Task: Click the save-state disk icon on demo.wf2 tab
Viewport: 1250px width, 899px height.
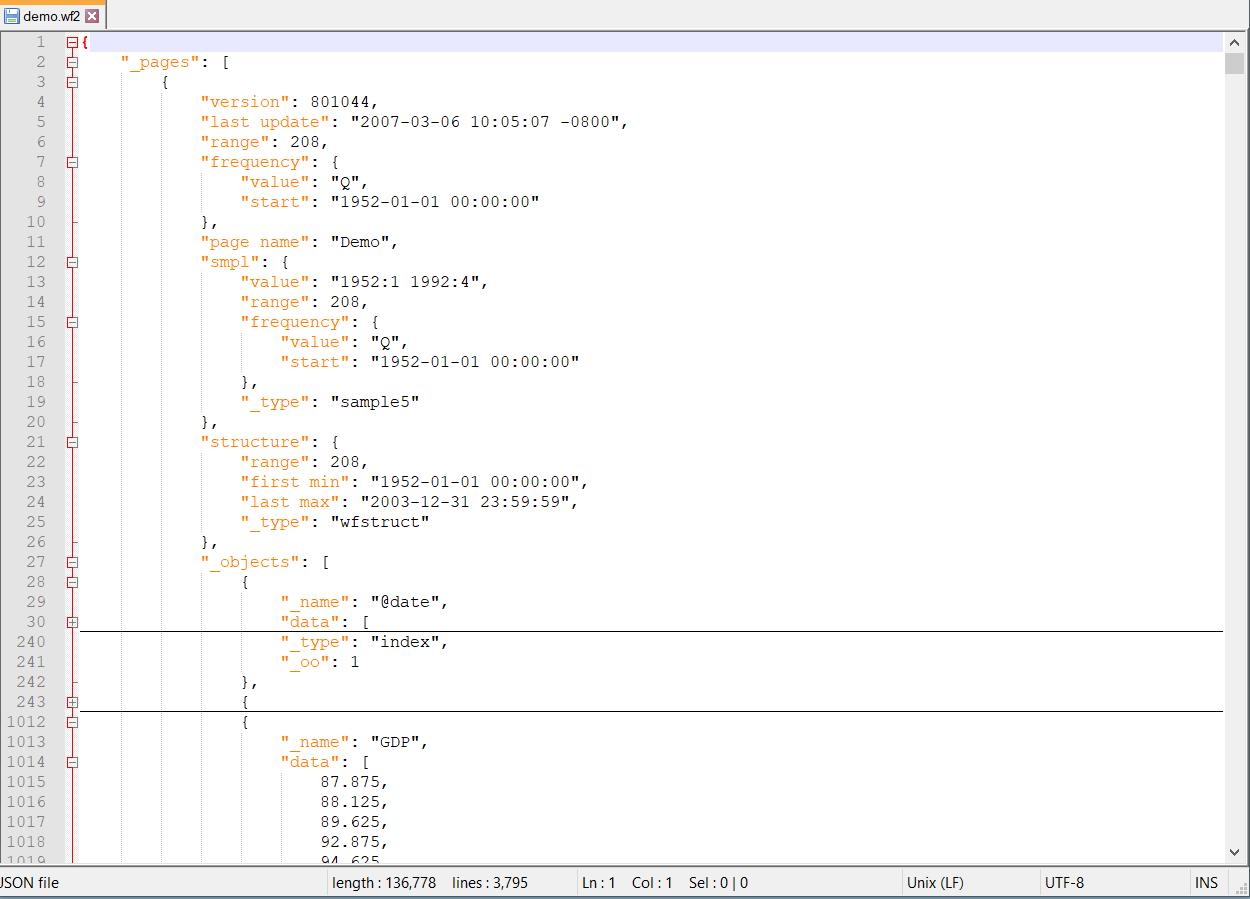Action: (12, 16)
